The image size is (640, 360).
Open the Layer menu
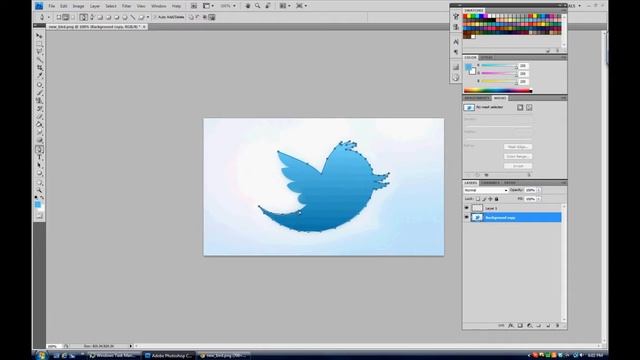tap(95, 6)
